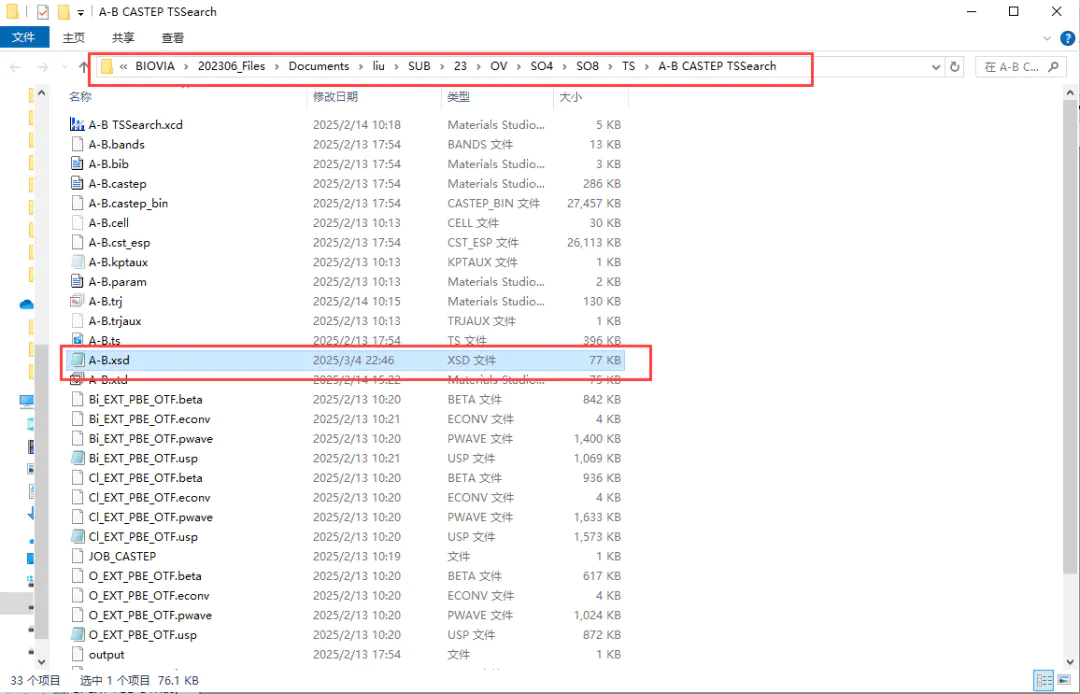Select the A-B.castep file icon
Viewport: 1080px width, 694px height.
point(78,184)
